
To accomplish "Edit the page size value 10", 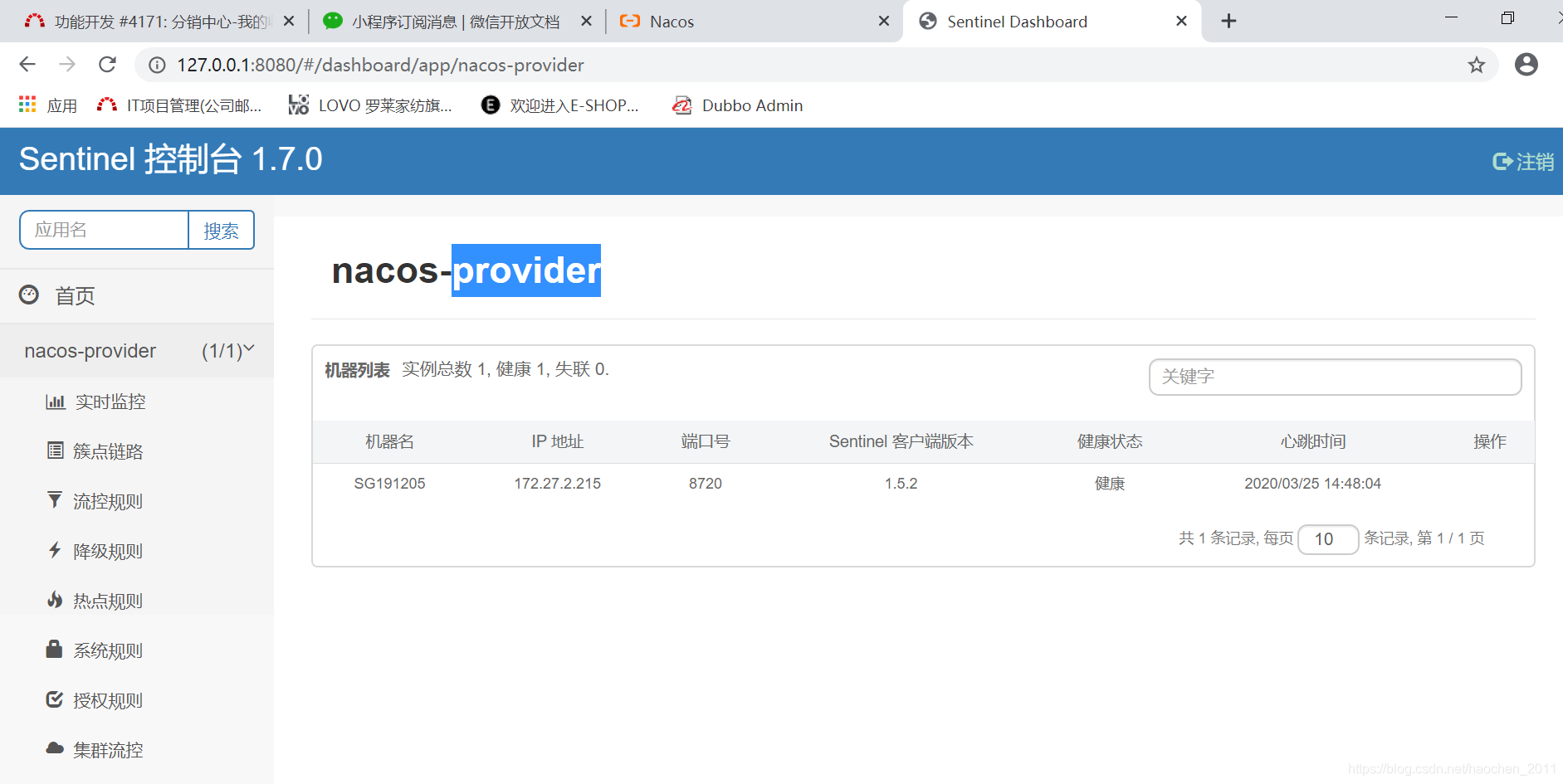I will (x=1328, y=538).
